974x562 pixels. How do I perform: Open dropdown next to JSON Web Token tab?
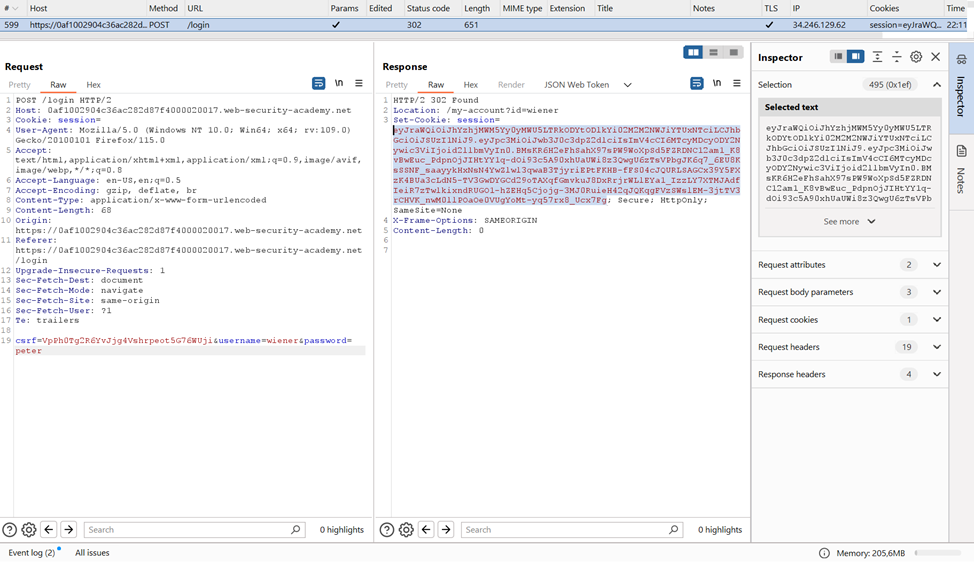pyautogui.click(x=627, y=85)
